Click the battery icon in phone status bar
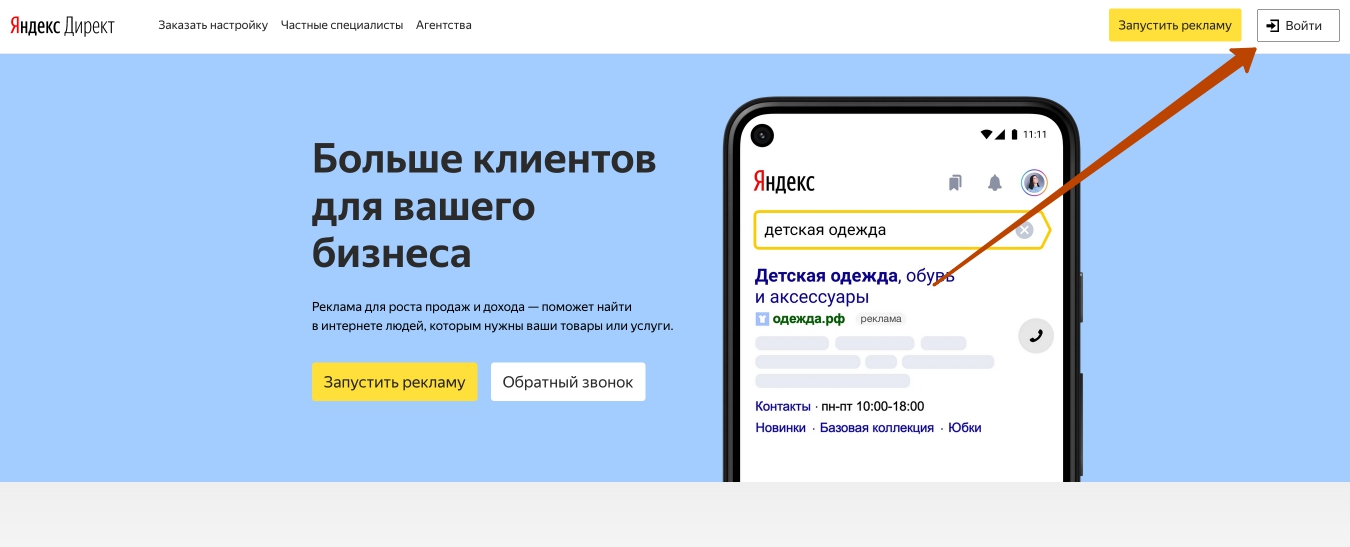This screenshot has width=1350, height=547. tap(1014, 134)
